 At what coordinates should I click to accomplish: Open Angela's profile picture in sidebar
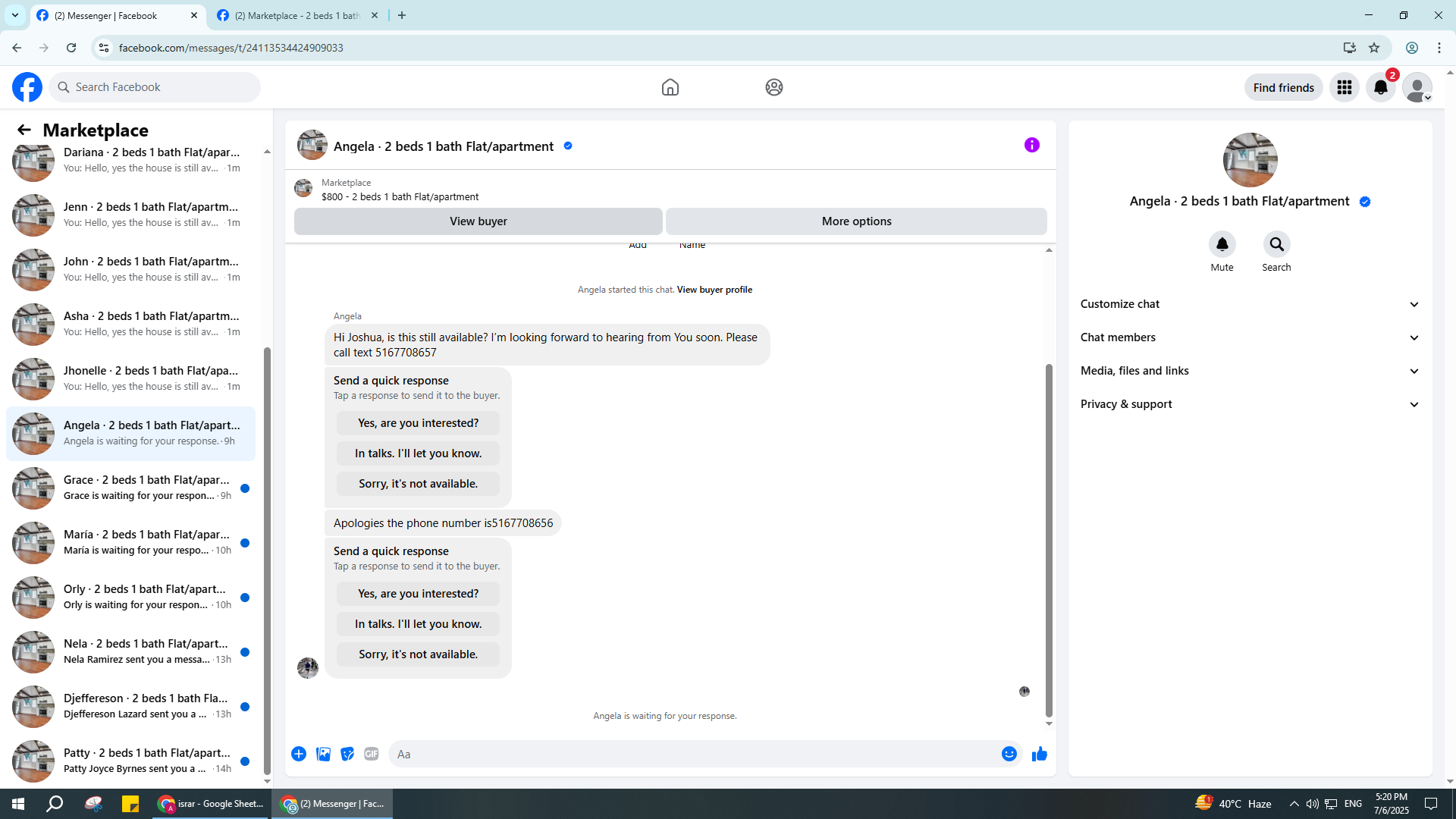coord(1250,160)
